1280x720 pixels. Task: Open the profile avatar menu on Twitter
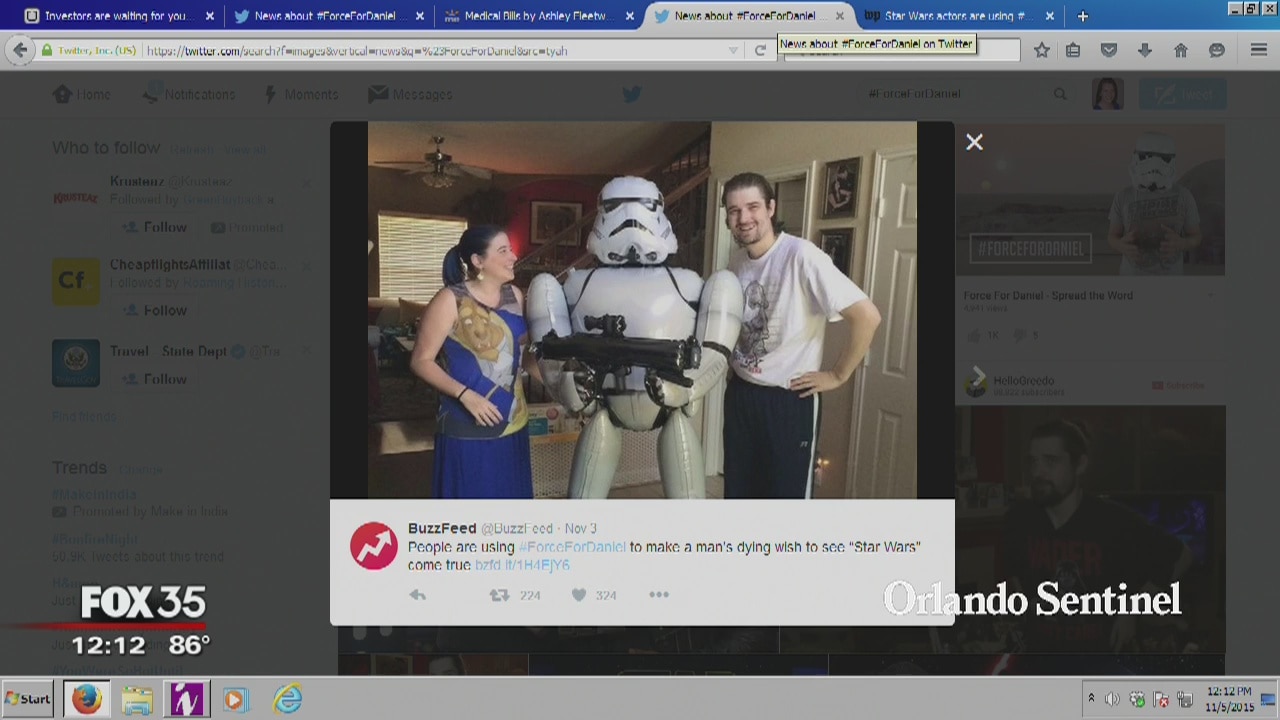point(1108,94)
